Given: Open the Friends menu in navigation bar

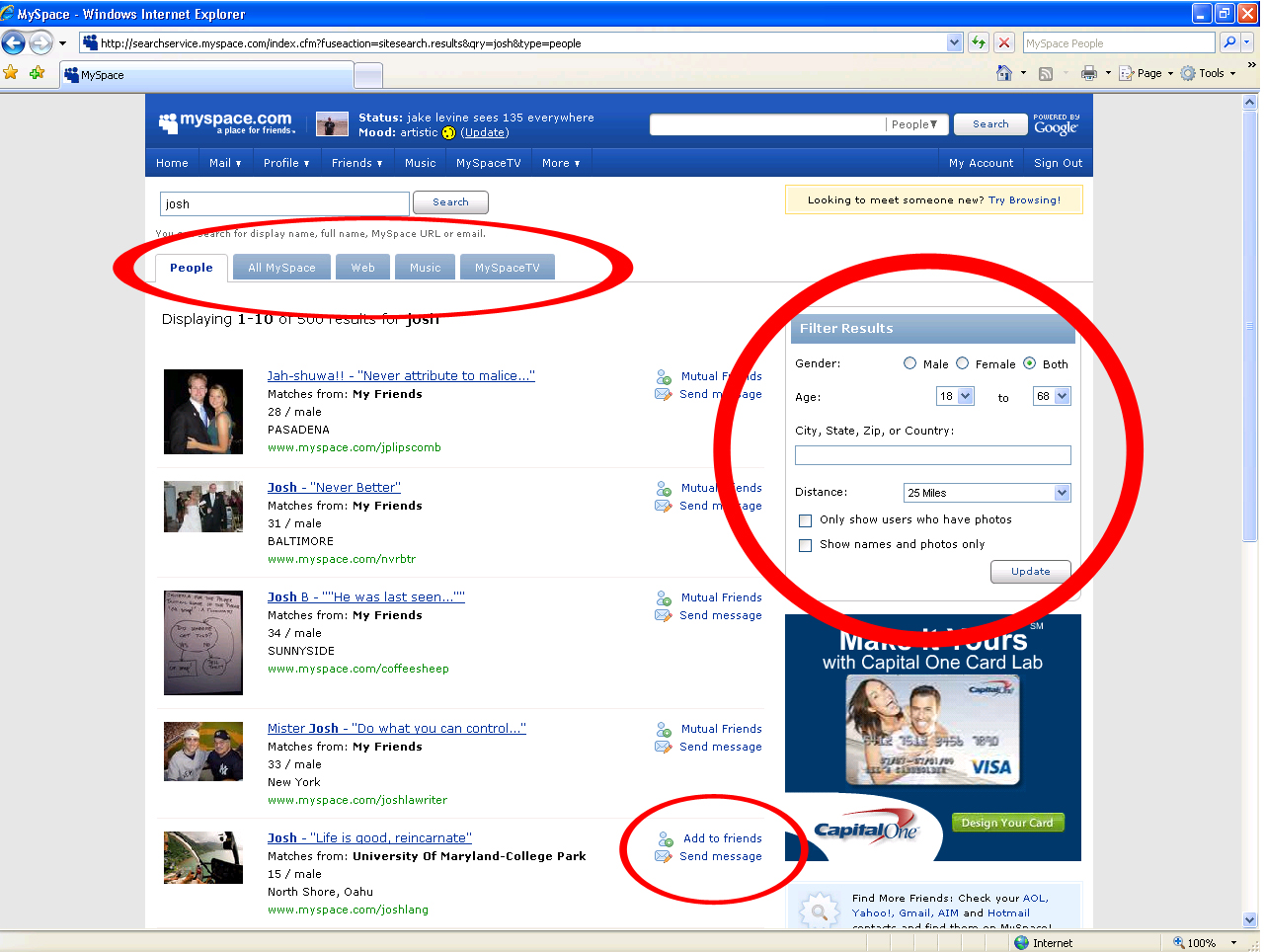Looking at the screenshot, I should click(357, 163).
